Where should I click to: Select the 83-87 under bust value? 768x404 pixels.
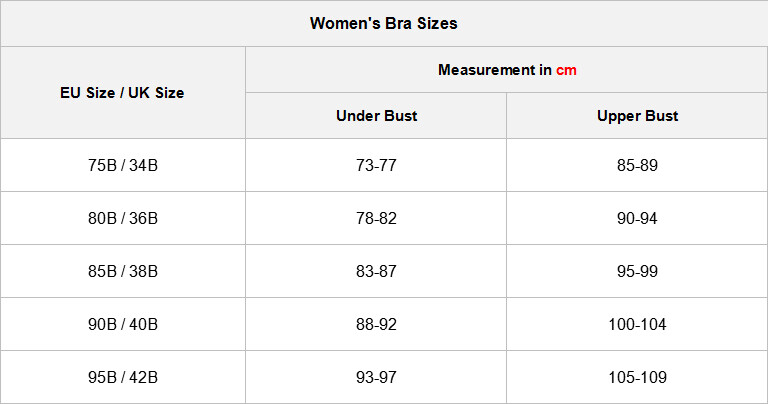point(376,271)
